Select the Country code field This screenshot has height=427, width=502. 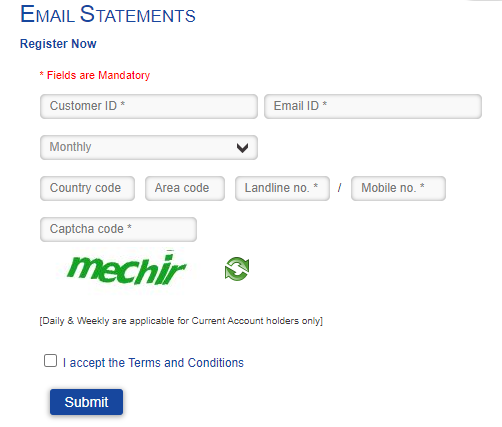87,188
